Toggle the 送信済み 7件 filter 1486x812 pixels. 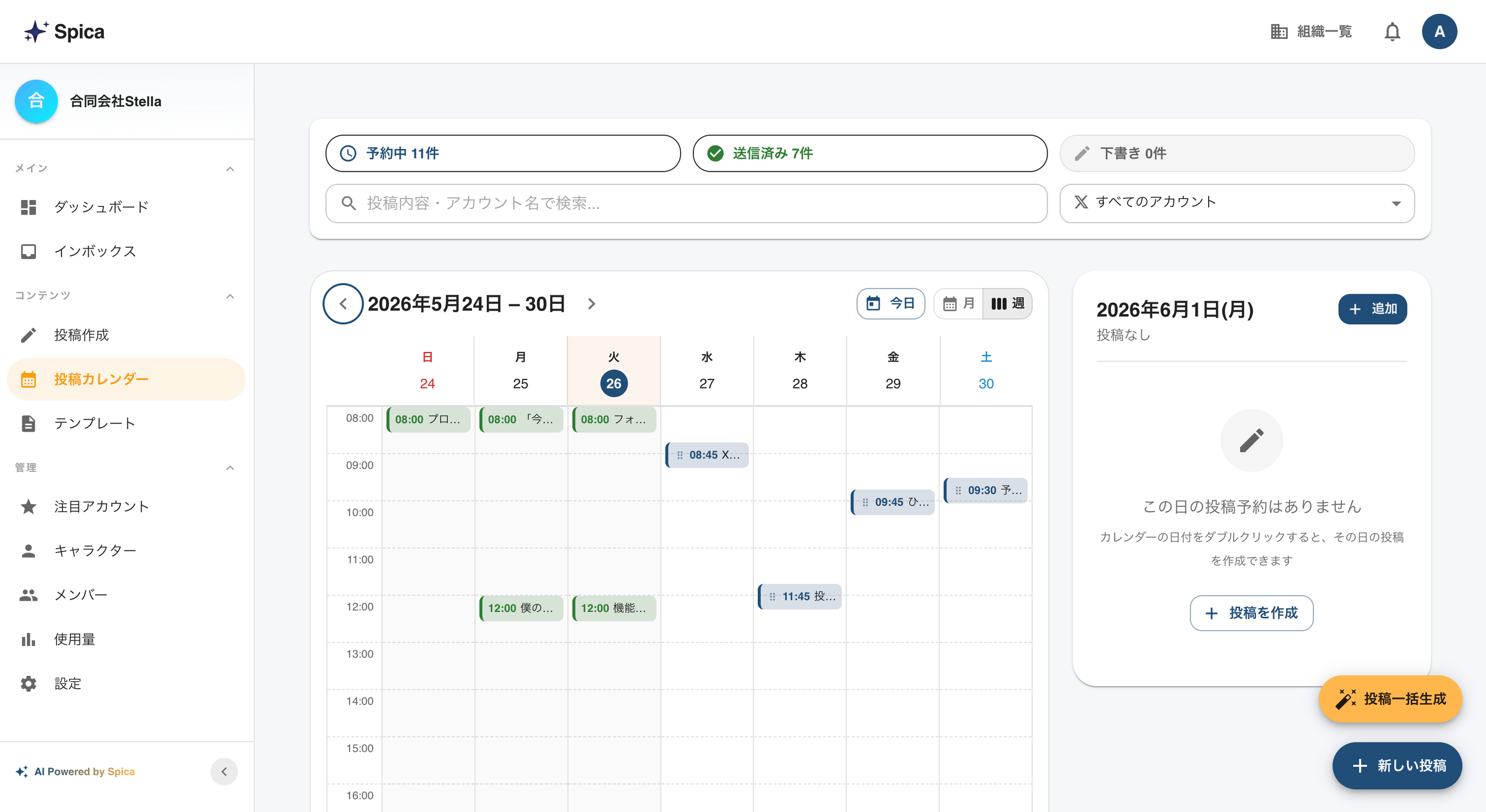870,153
